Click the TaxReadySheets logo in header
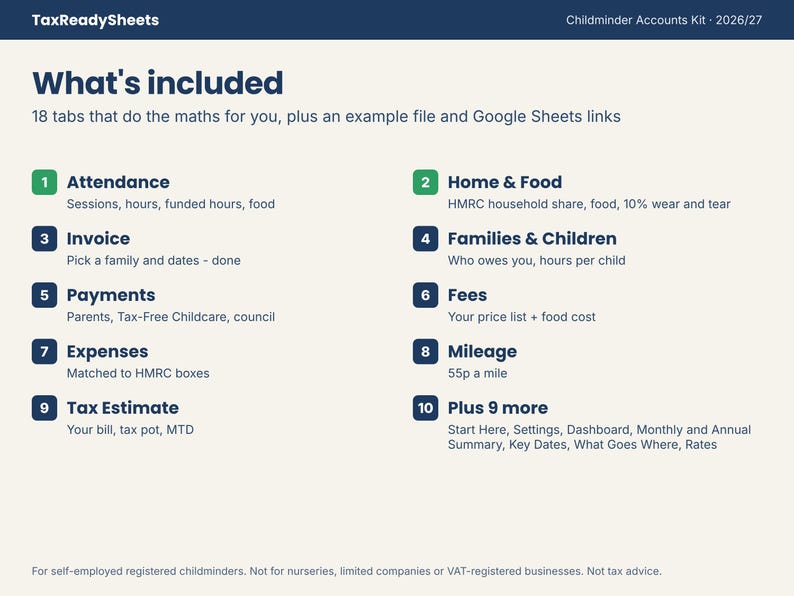 95,20
